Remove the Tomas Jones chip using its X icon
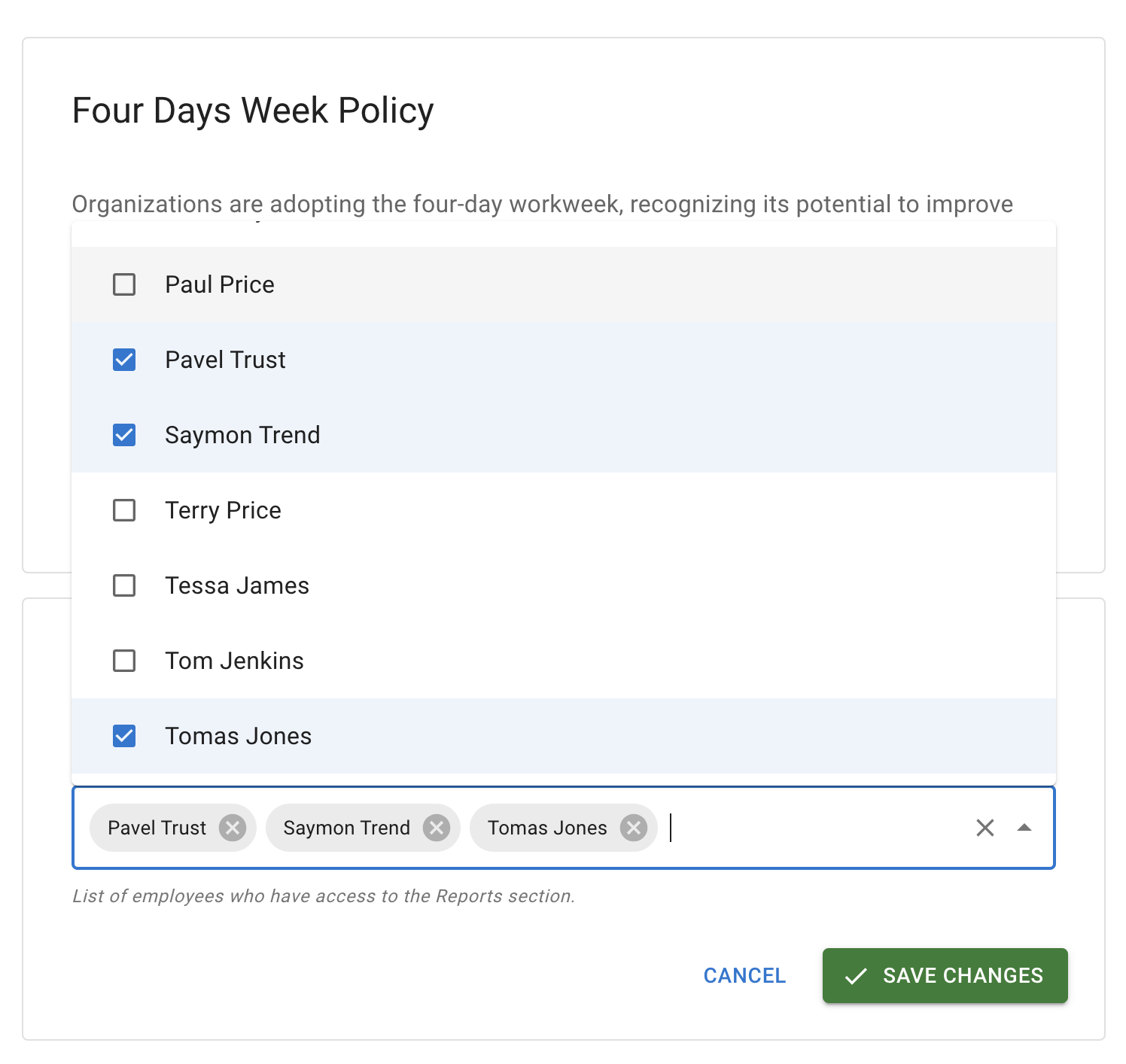This screenshot has width=1126, height=1064. [x=633, y=828]
